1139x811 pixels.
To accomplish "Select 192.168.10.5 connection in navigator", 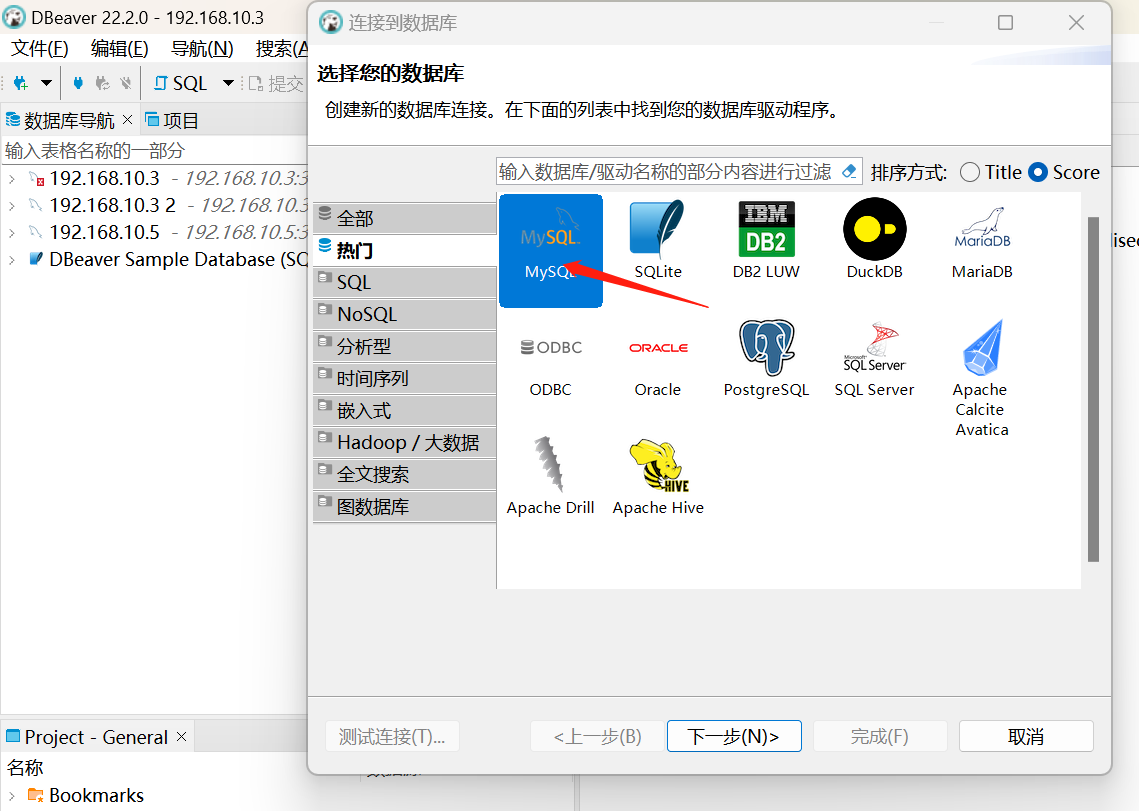I will click(104, 232).
